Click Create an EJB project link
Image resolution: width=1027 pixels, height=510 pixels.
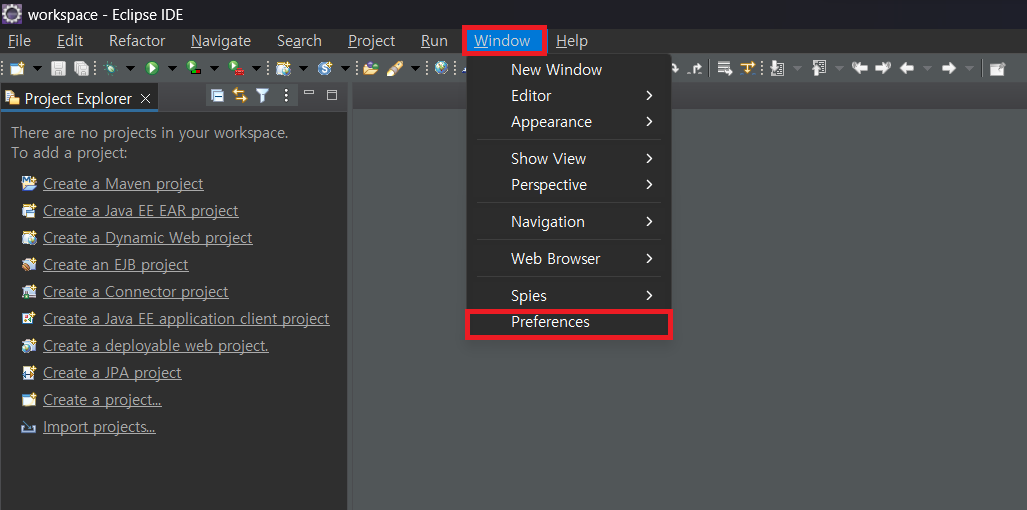click(115, 264)
